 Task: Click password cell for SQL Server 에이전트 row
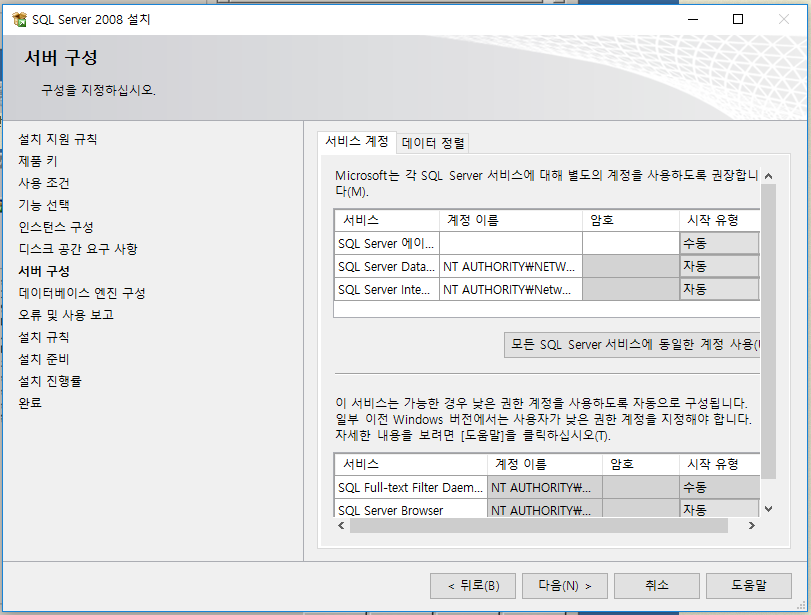tap(630, 243)
